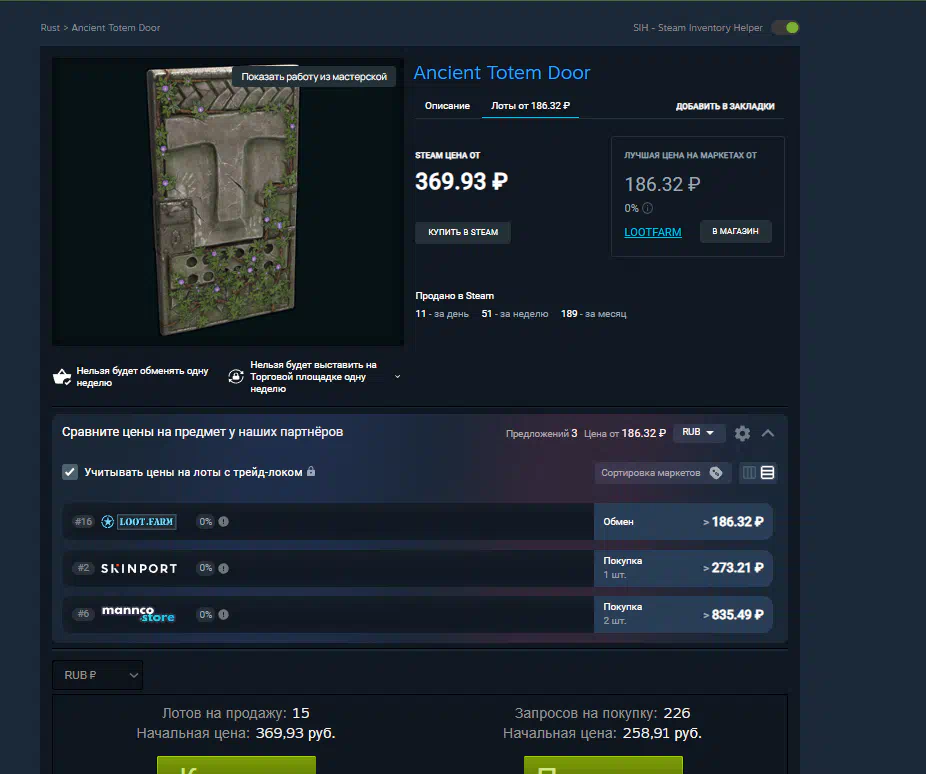Click the #2 rank badge in Skinport row
This screenshot has width=926, height=774.
[x=83, y=568]
